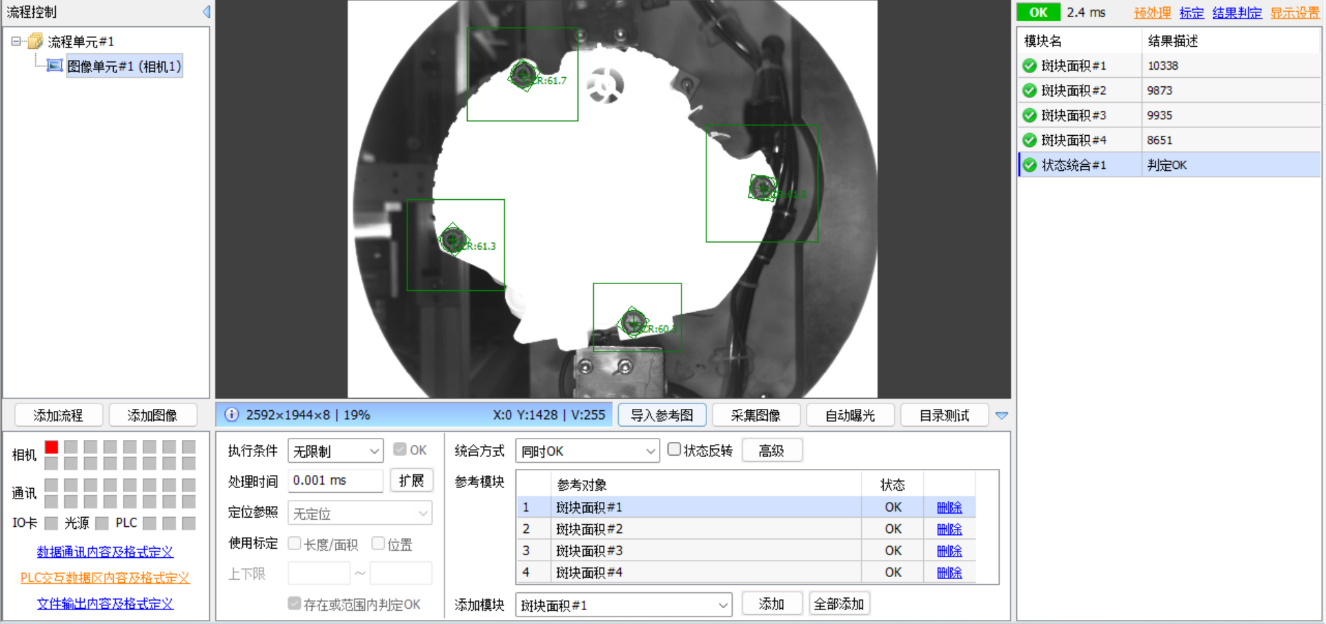1326x624 pixels.
Task: Click the 导入参考图 button
Action: coord(662,415)
